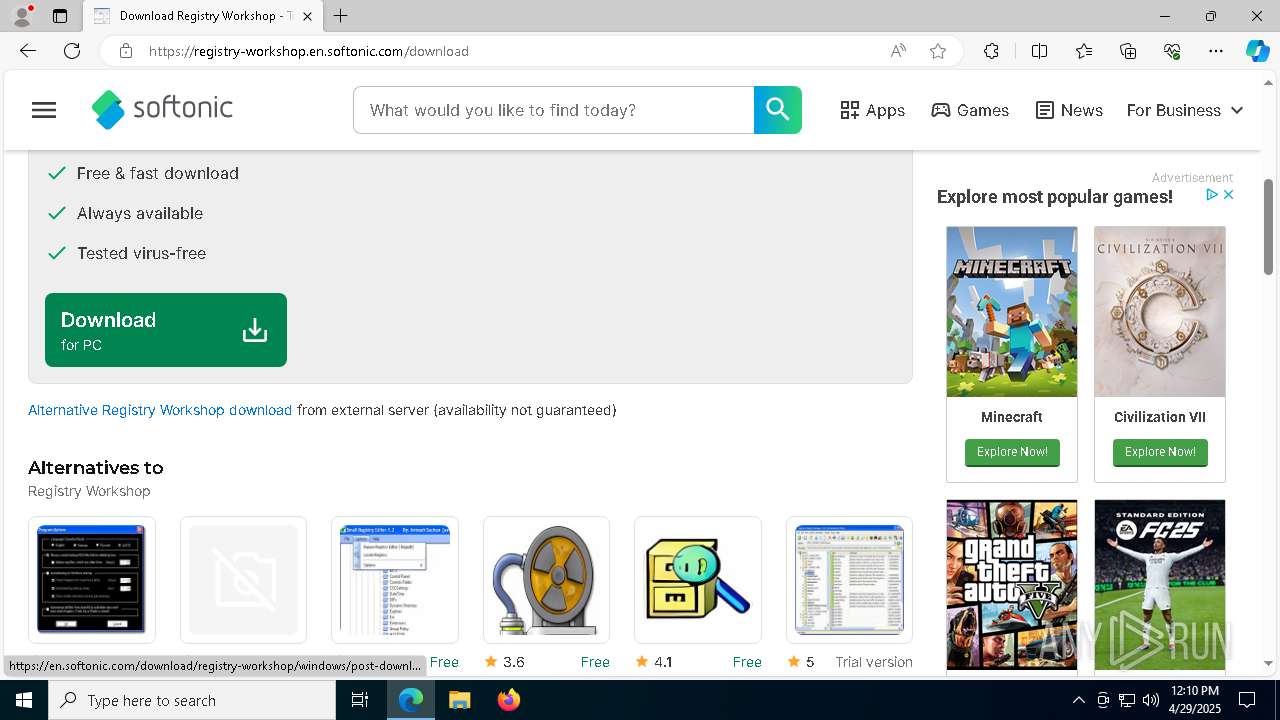Open File Explorer from taskbar
Viewport: 1280px width, 720px height.
459,700
